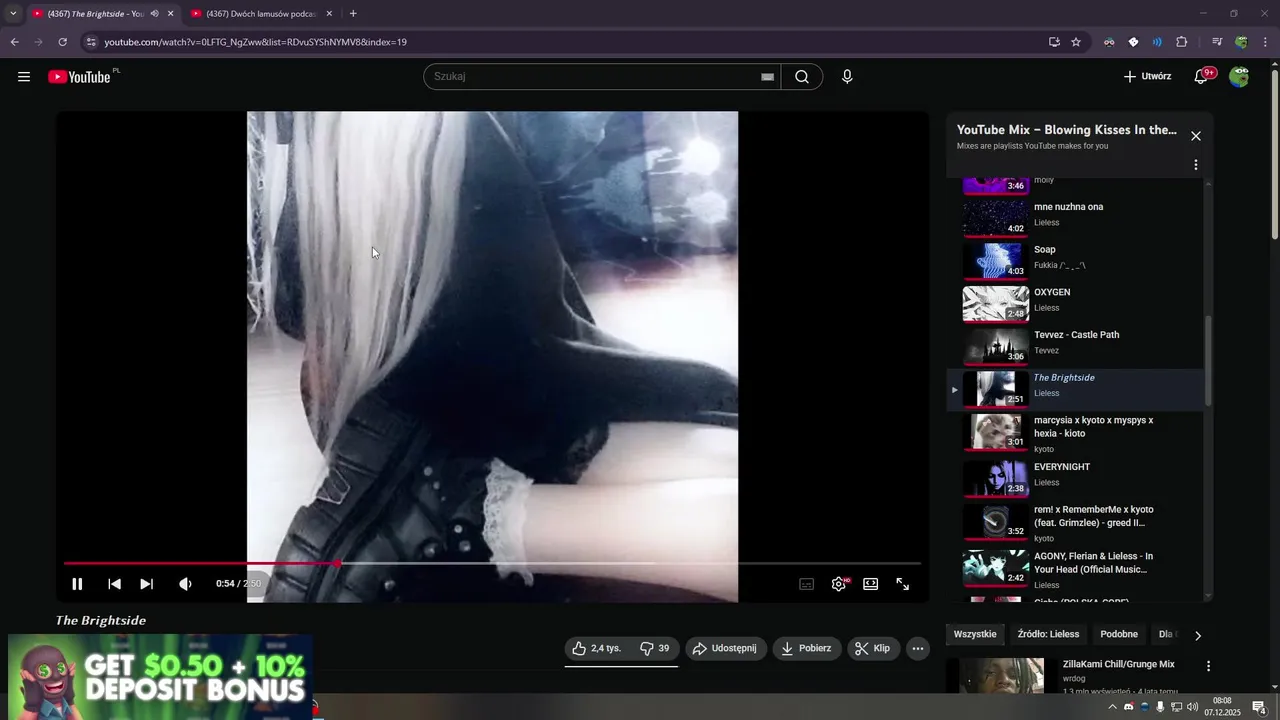Skip to the next video
Image resolution: width=1280 pixels, height=720 pixels.
coord(147,584)
